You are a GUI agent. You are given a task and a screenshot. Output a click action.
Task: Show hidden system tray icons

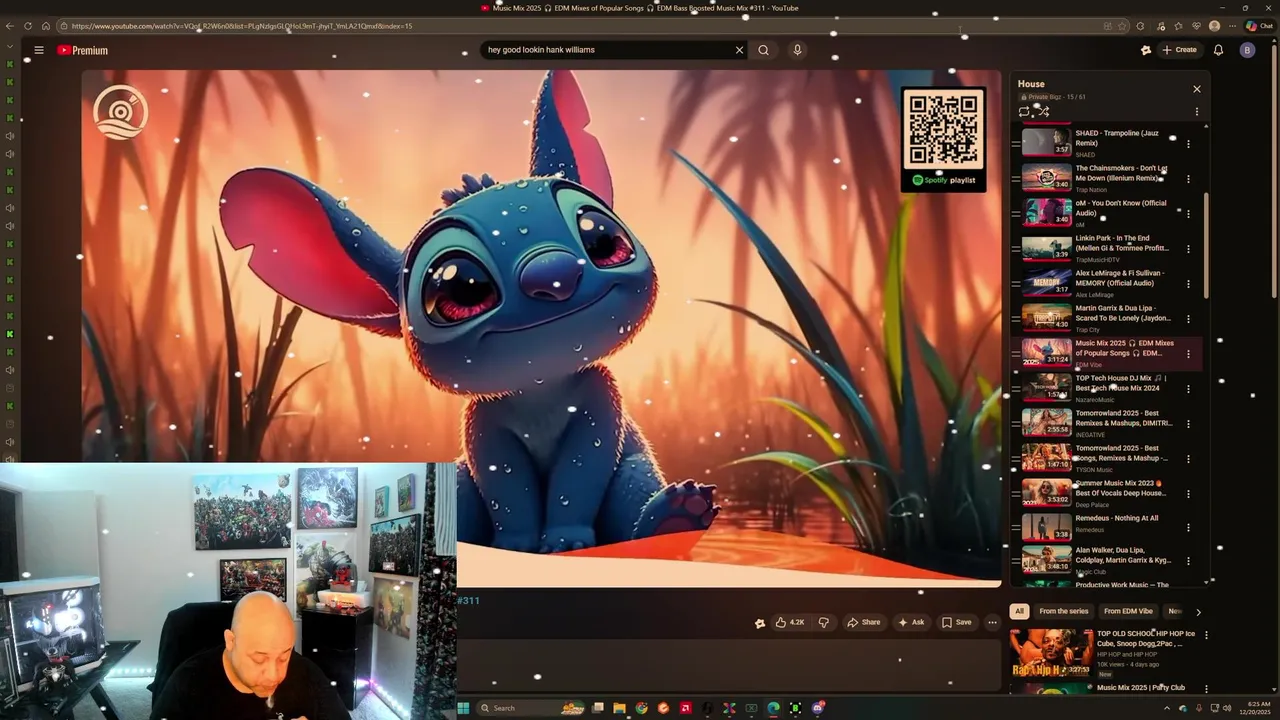pyautogui.click(x=1166, y=708)
